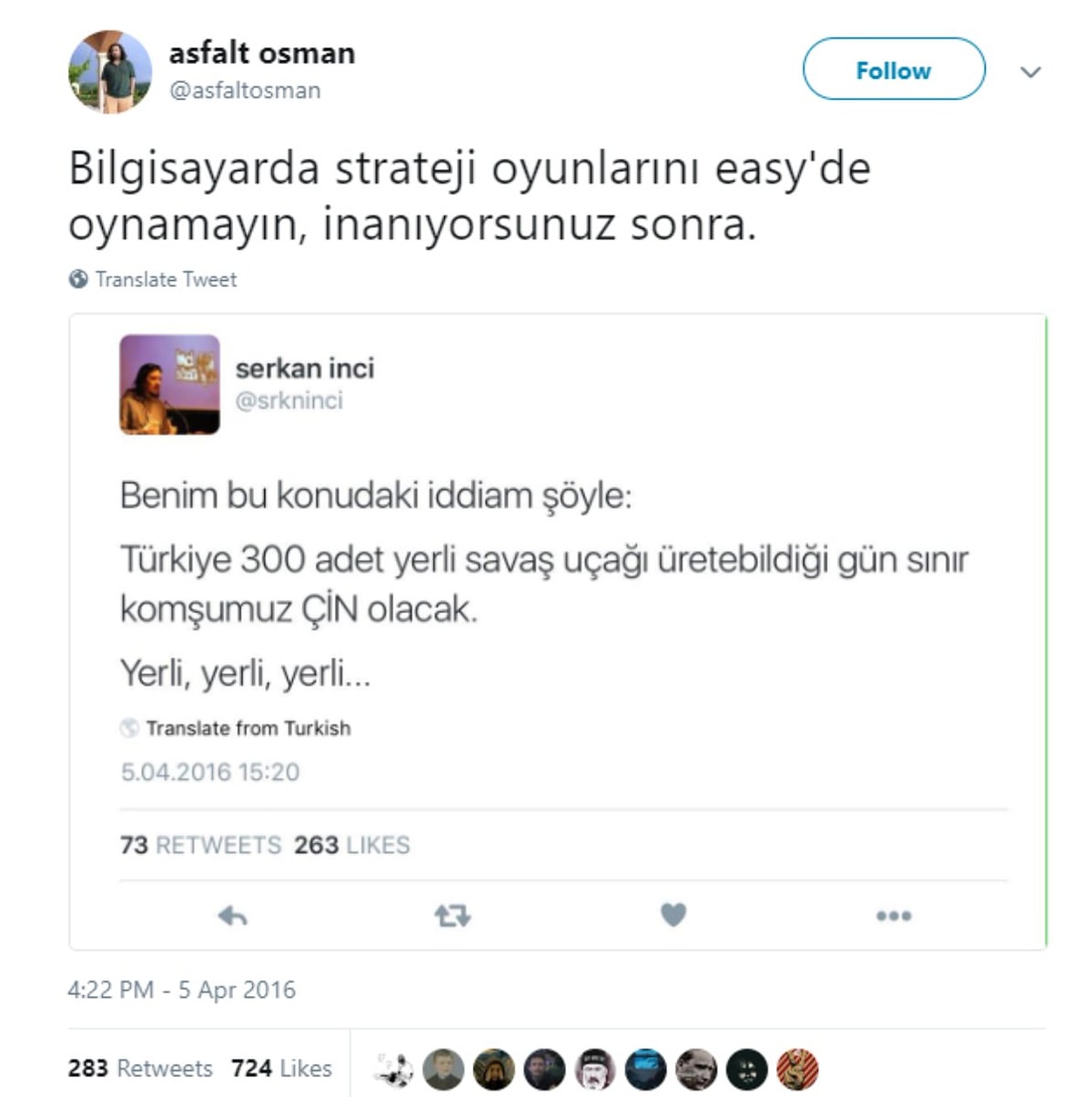Click the 4:22 PM - 5 Apr 2016 timestamp
1092x1097 pixels.
pos(182,990)
